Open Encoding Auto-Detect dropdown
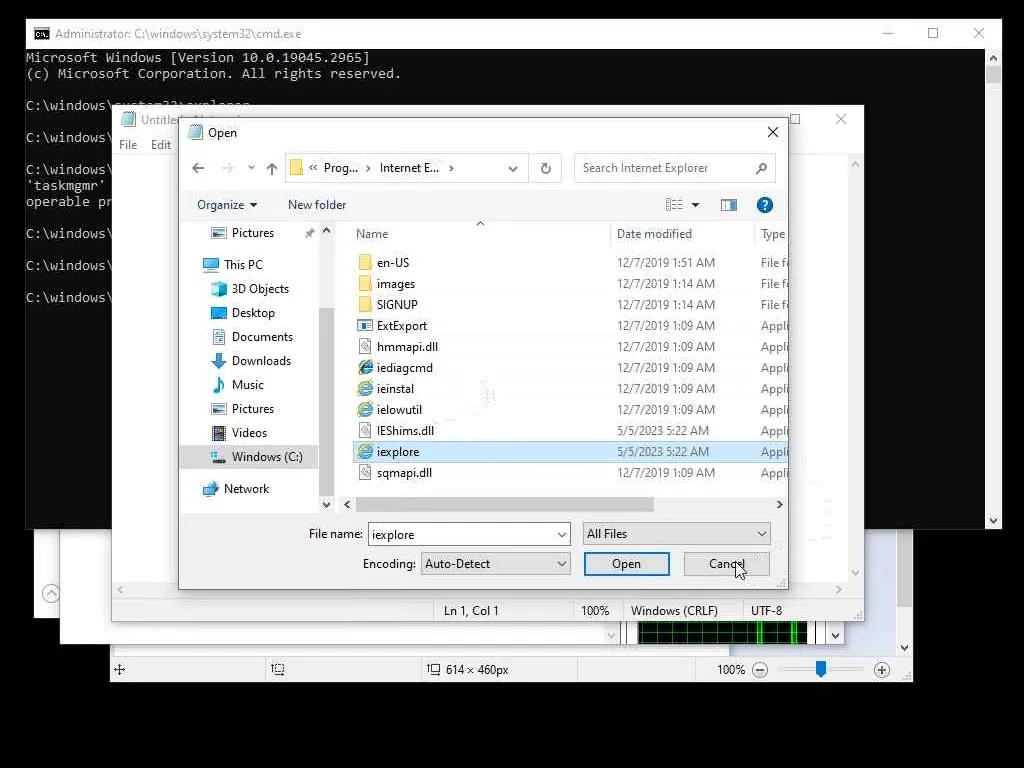 point(496,564)
